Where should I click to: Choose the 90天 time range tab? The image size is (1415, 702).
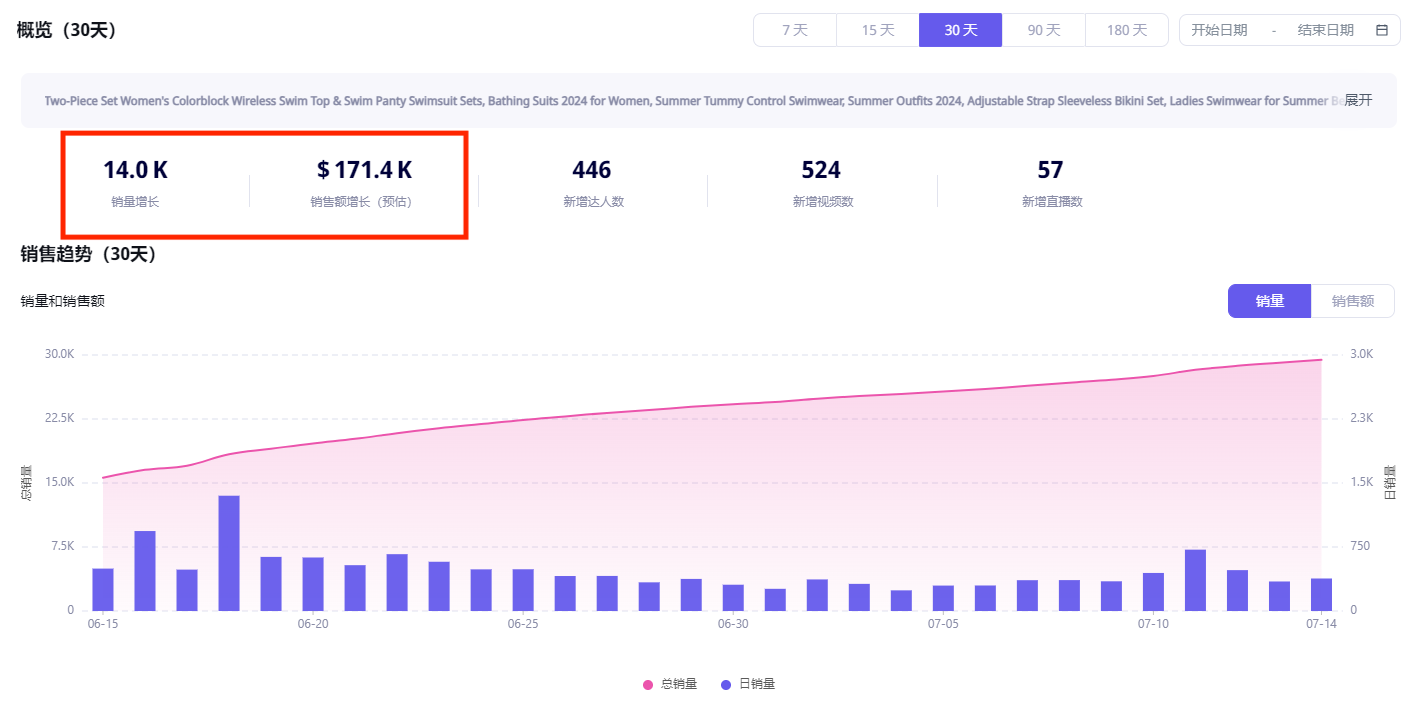click(1044, 30)
